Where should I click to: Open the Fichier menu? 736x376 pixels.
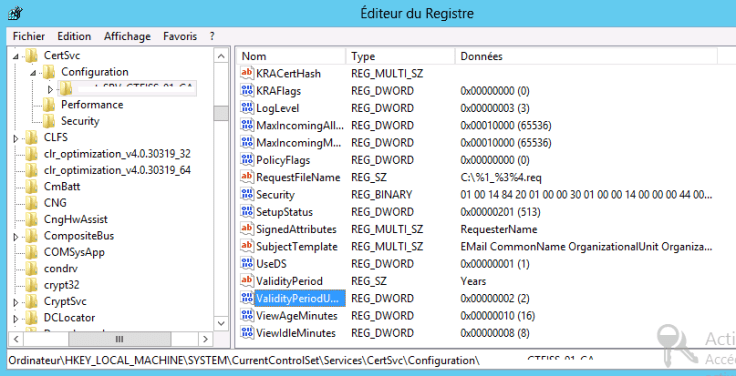click(29, 36)
